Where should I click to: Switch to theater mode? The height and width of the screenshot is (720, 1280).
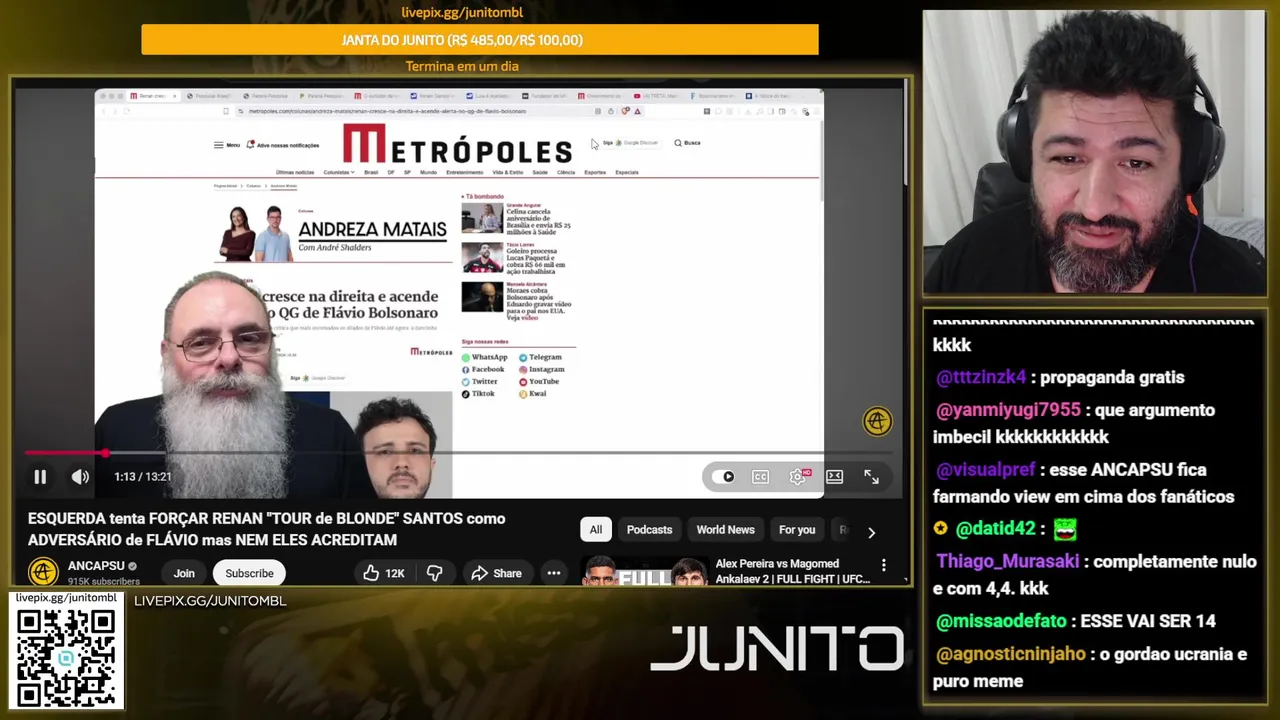(834, 477)
